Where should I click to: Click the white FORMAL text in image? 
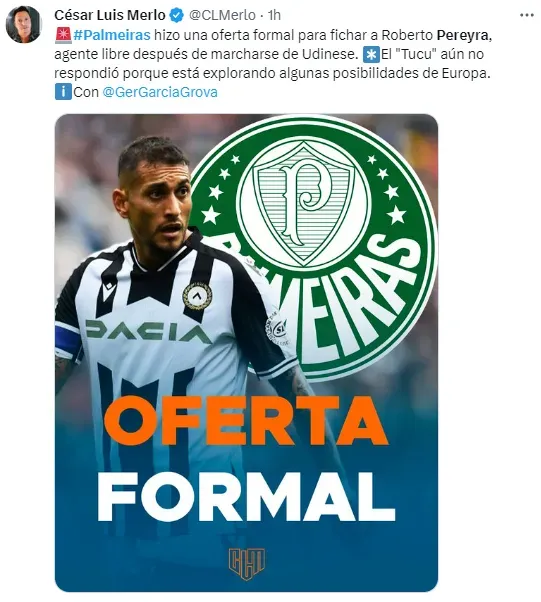tap(246, 496)
